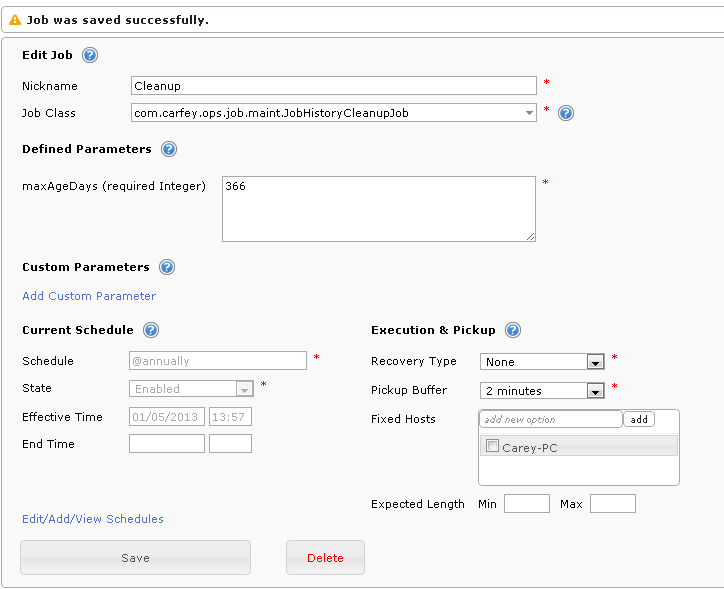Open help icon beside Job Class dropdown
Image resolution: width=724 pixels, height=589 pixels.
coord(565,113)
